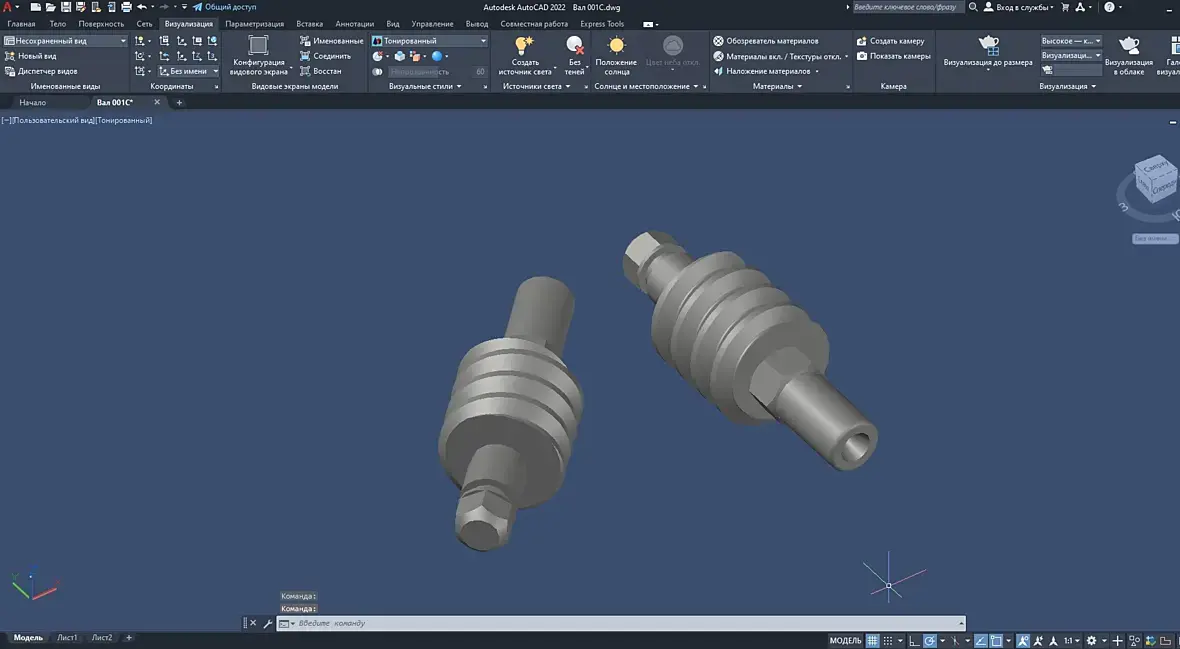Click the Render to Size teapot icon
The image size is (1180, 649).
click(988, 45)
